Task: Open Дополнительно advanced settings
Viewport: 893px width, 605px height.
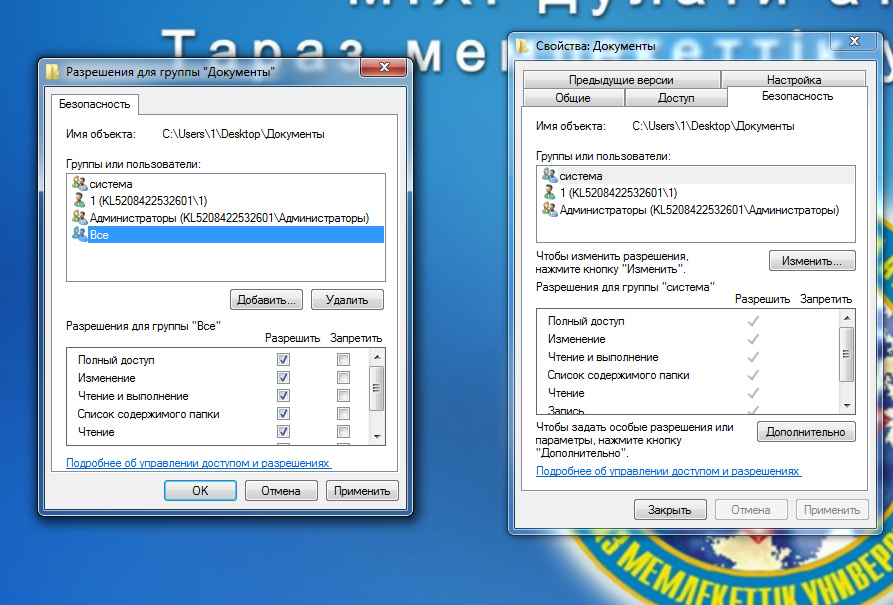Action: click(x=806, y=432)
